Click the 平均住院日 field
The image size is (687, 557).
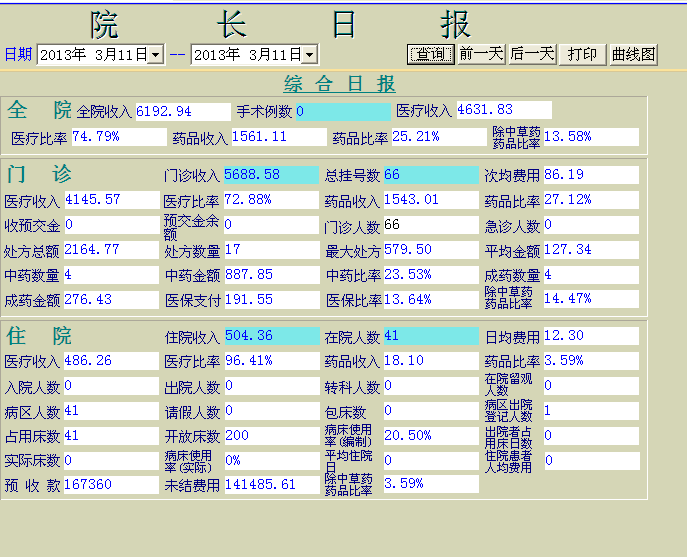point(431,461)
